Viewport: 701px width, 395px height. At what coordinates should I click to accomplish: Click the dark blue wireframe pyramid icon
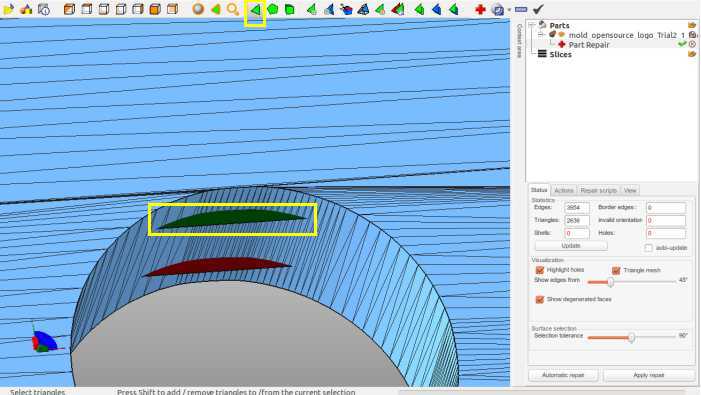(x=363, y=9)
